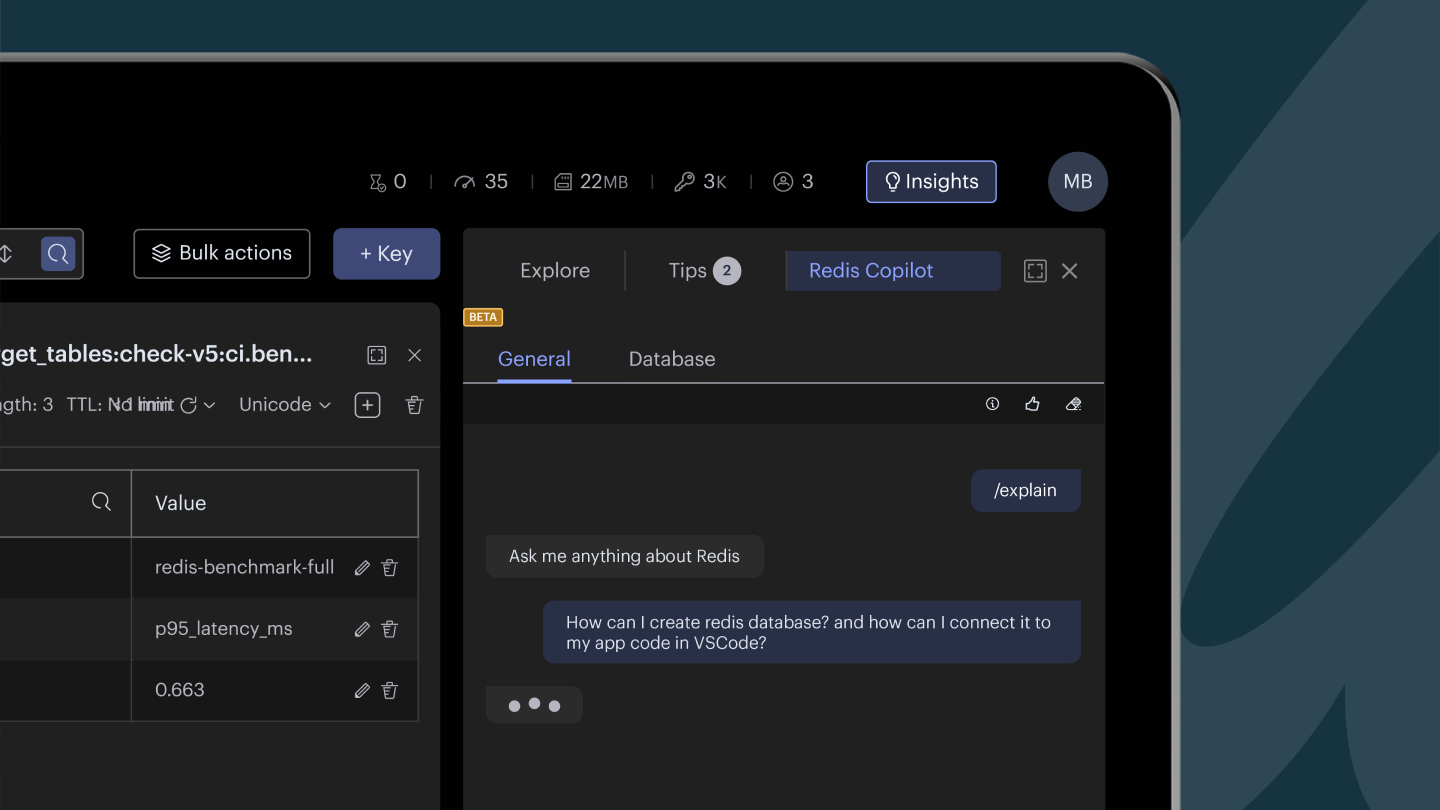This screenshot has width=1440, height=810.
Task: Delete the key with trash icon
Action: coord(414,405)
